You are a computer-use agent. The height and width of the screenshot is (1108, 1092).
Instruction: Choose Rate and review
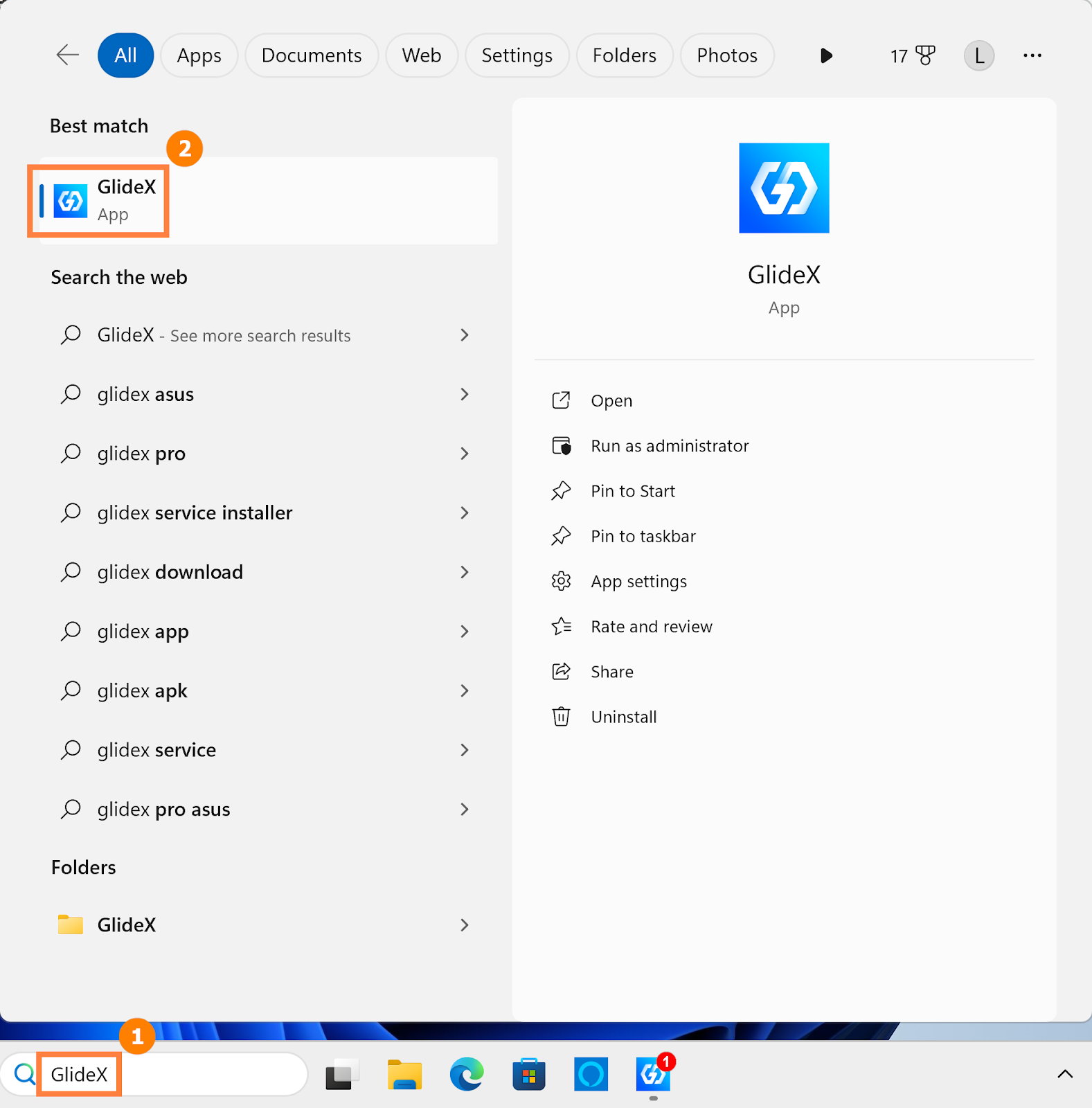[x=652, y=627]
